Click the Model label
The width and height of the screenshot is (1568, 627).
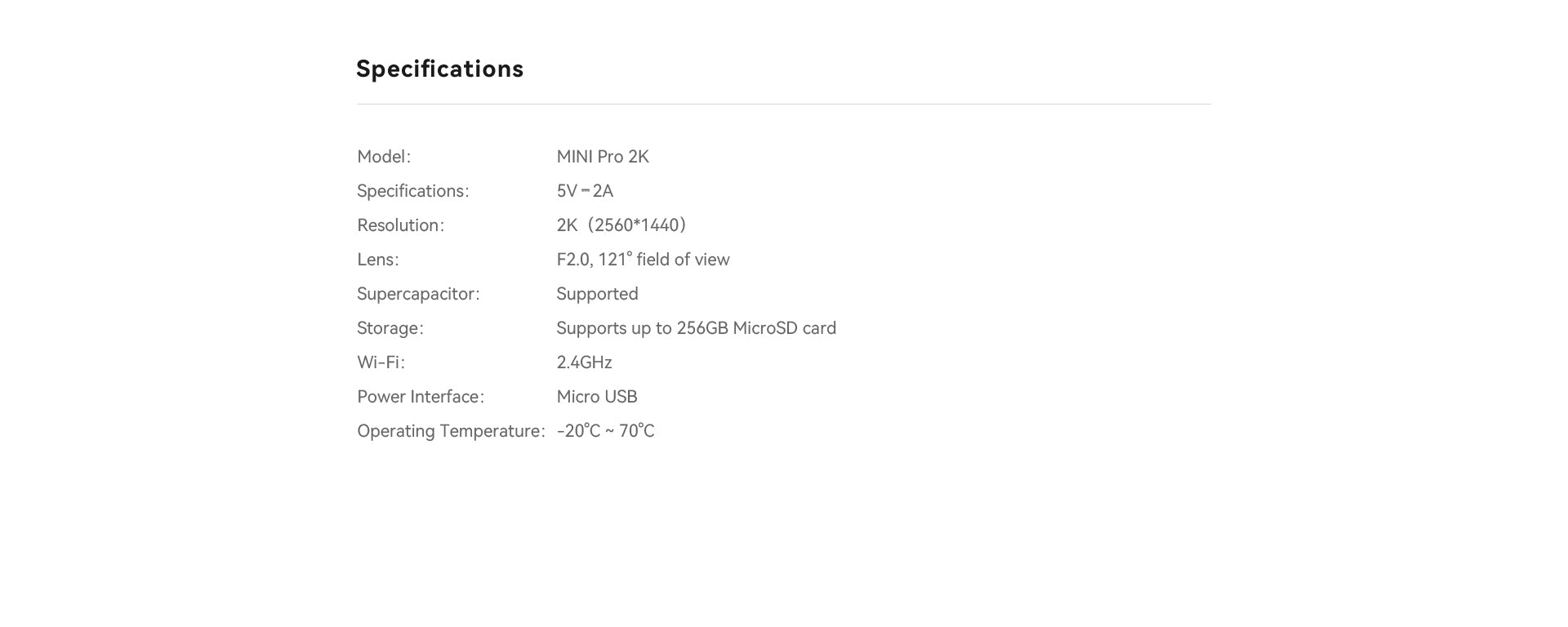click(384, 157)
